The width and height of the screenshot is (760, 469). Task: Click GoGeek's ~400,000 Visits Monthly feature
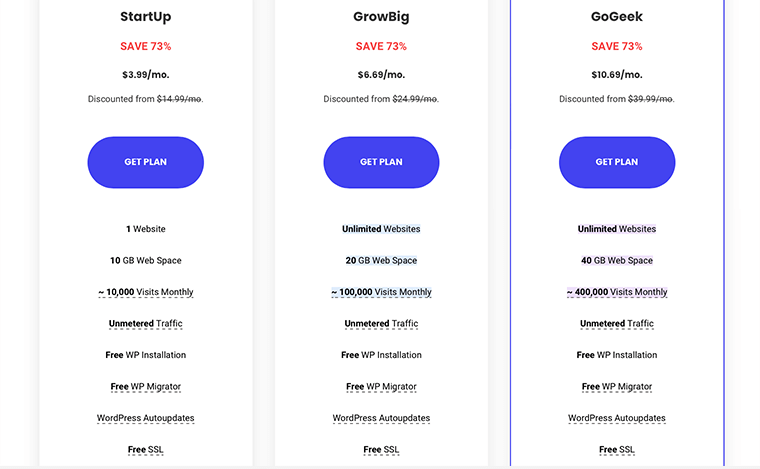pos(617,292)
